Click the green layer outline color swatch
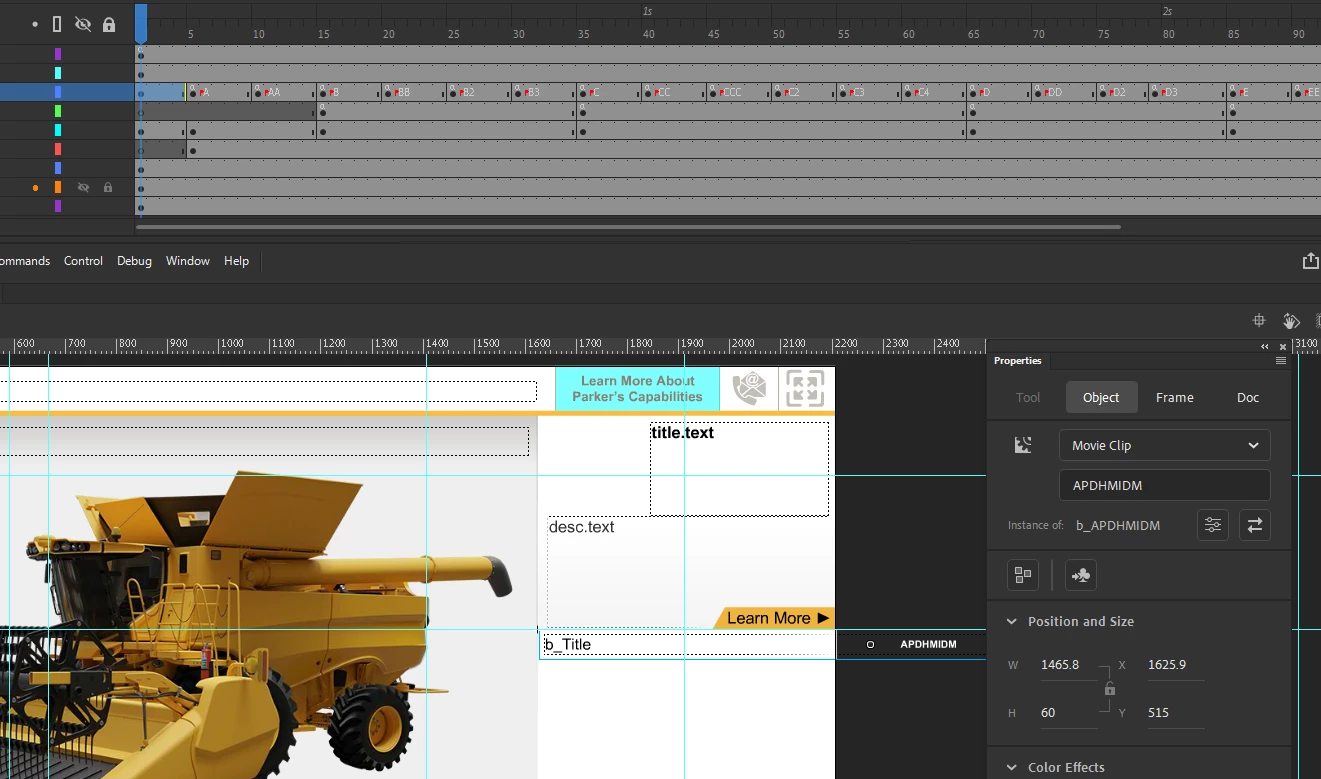Viewport: 1321px width, 779px height. pos(58,111)
